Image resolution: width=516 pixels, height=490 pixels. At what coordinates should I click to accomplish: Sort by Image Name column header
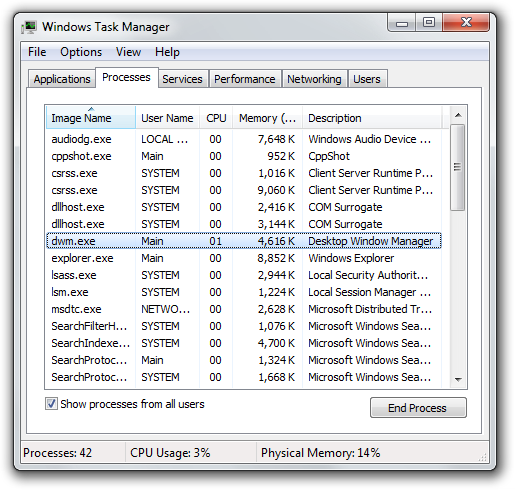tap(91, 118)
